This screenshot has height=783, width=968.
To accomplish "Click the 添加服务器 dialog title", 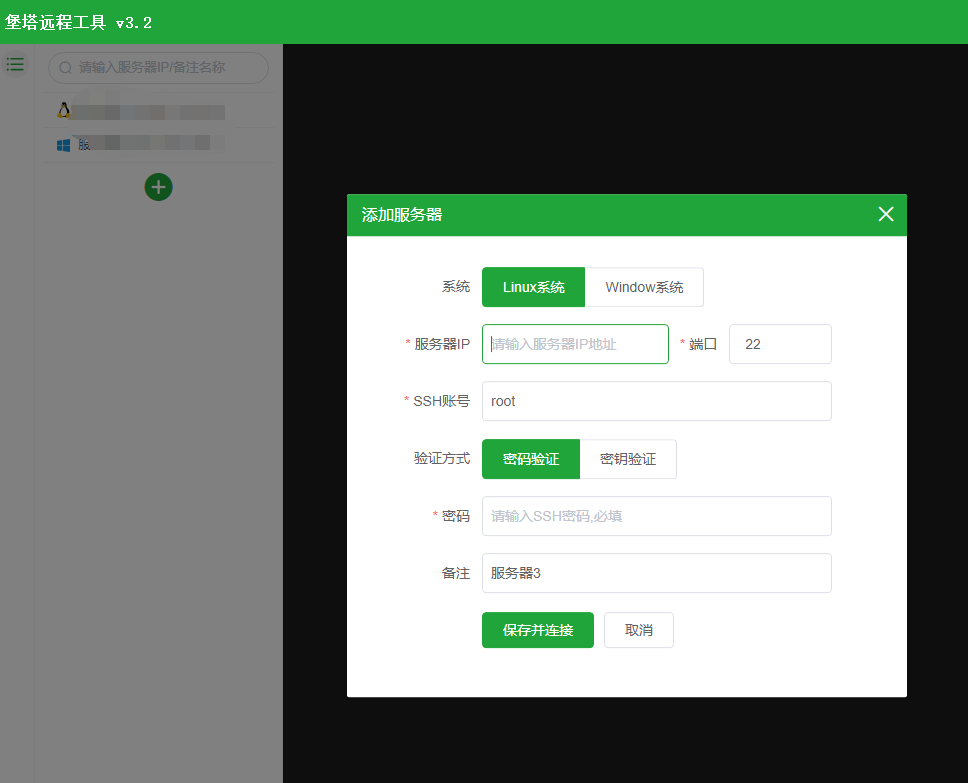I will [x=402, y=215].
